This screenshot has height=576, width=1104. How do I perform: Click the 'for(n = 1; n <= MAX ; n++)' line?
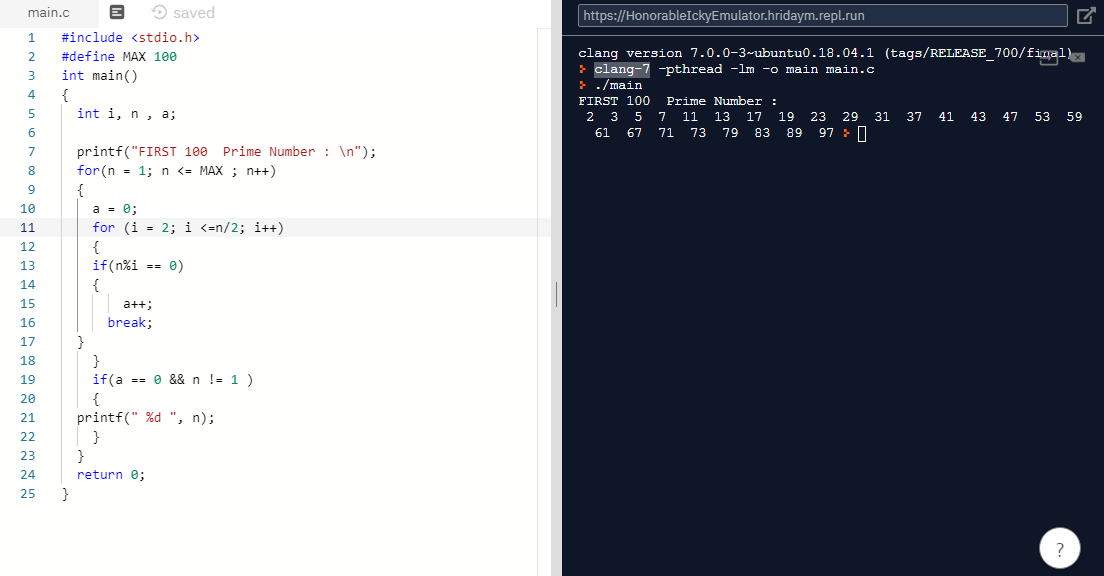176,170
